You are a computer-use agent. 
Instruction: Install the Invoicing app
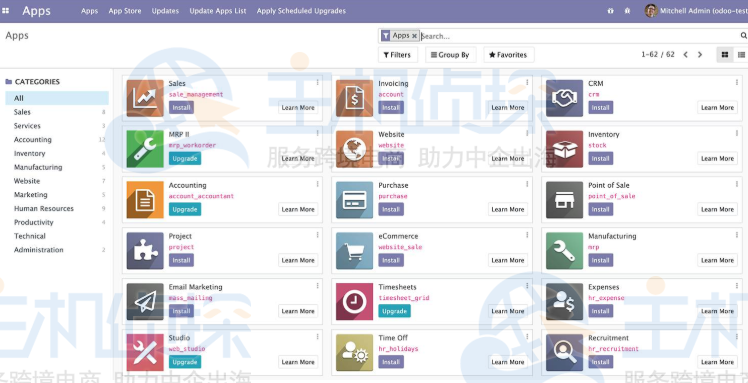pos(391,107)
